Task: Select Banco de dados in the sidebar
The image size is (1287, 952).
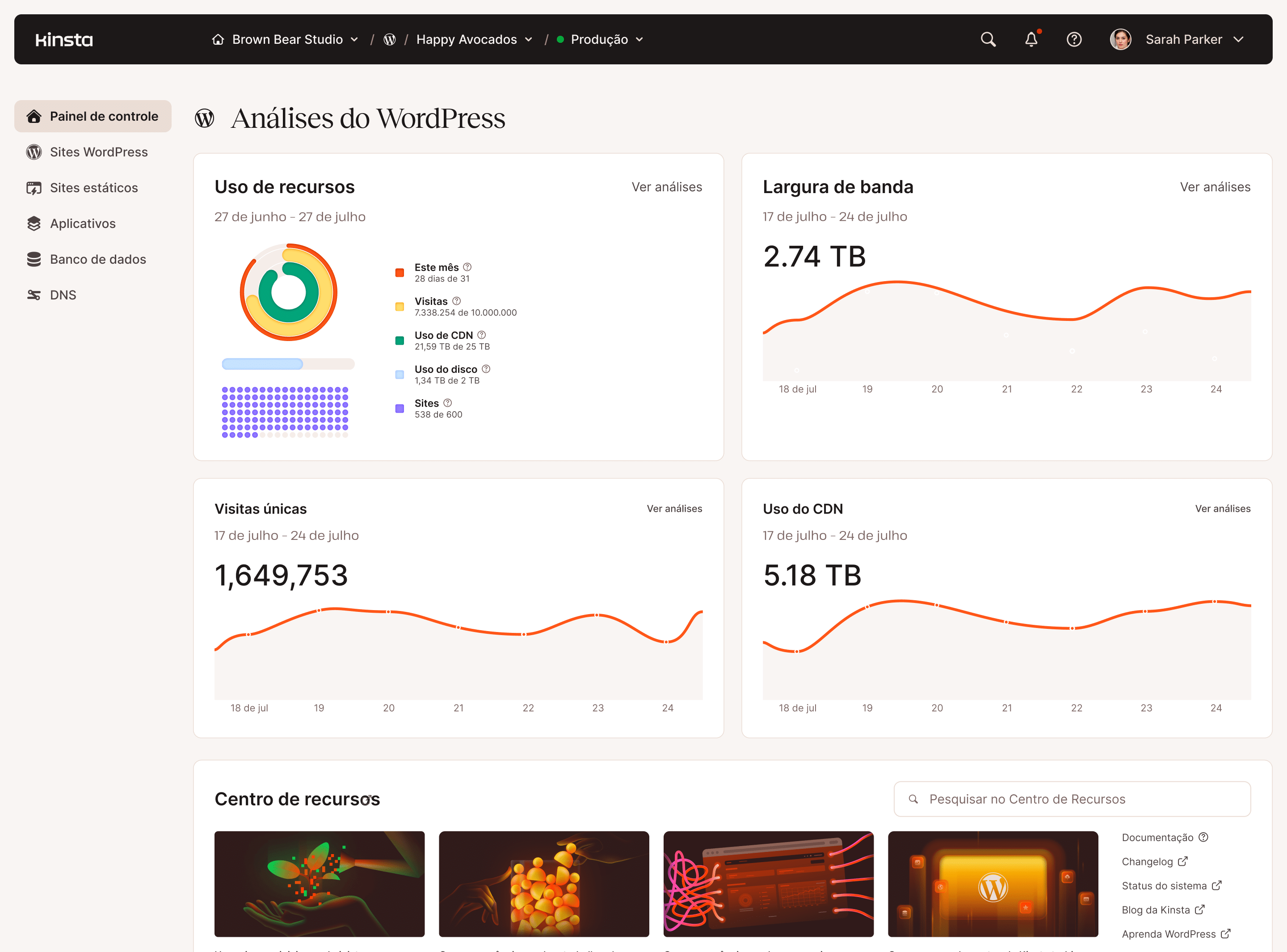Action: [x=98, y=259]
